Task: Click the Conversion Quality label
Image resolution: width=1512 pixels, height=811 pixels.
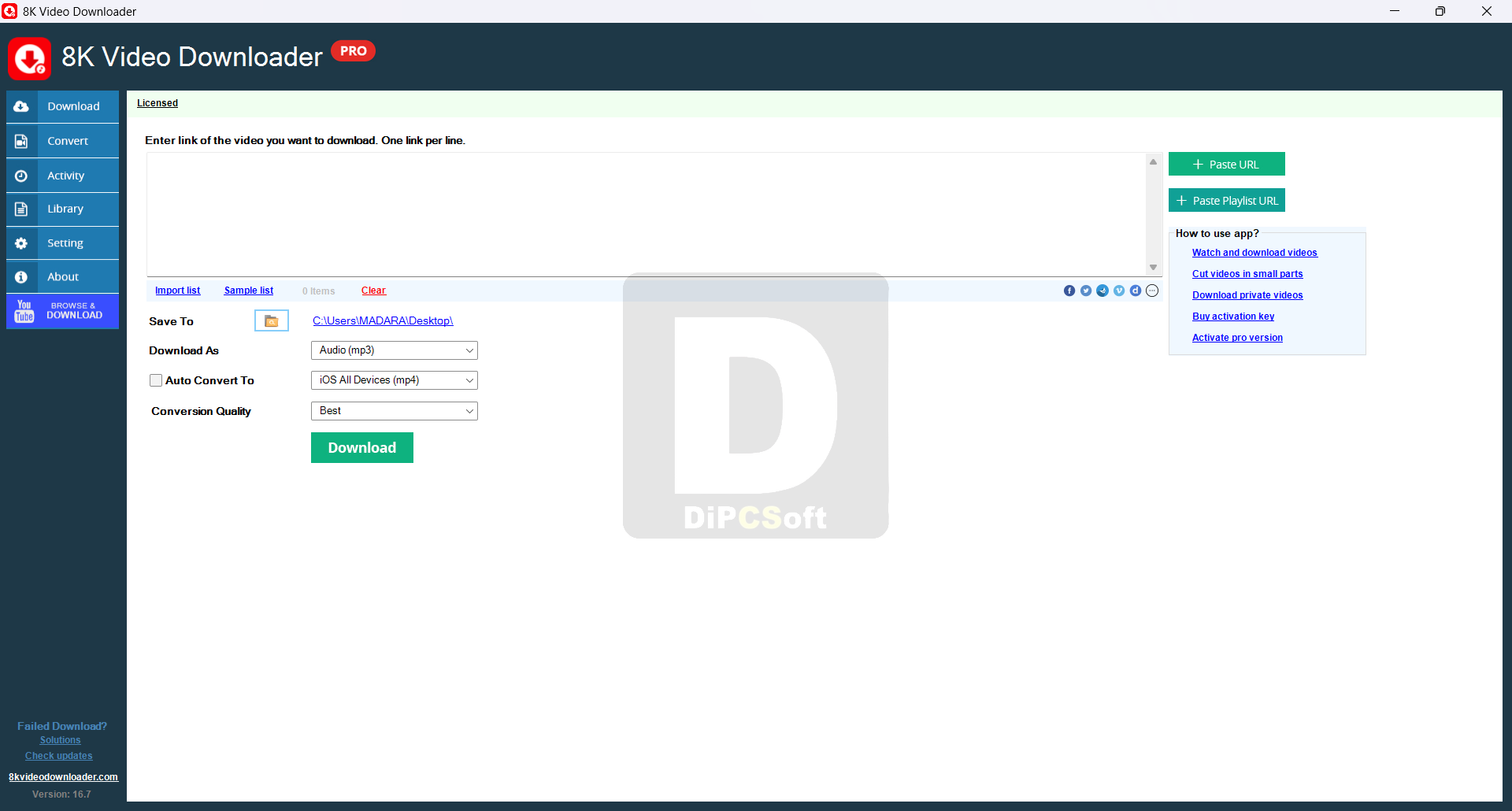Action: 201,411
